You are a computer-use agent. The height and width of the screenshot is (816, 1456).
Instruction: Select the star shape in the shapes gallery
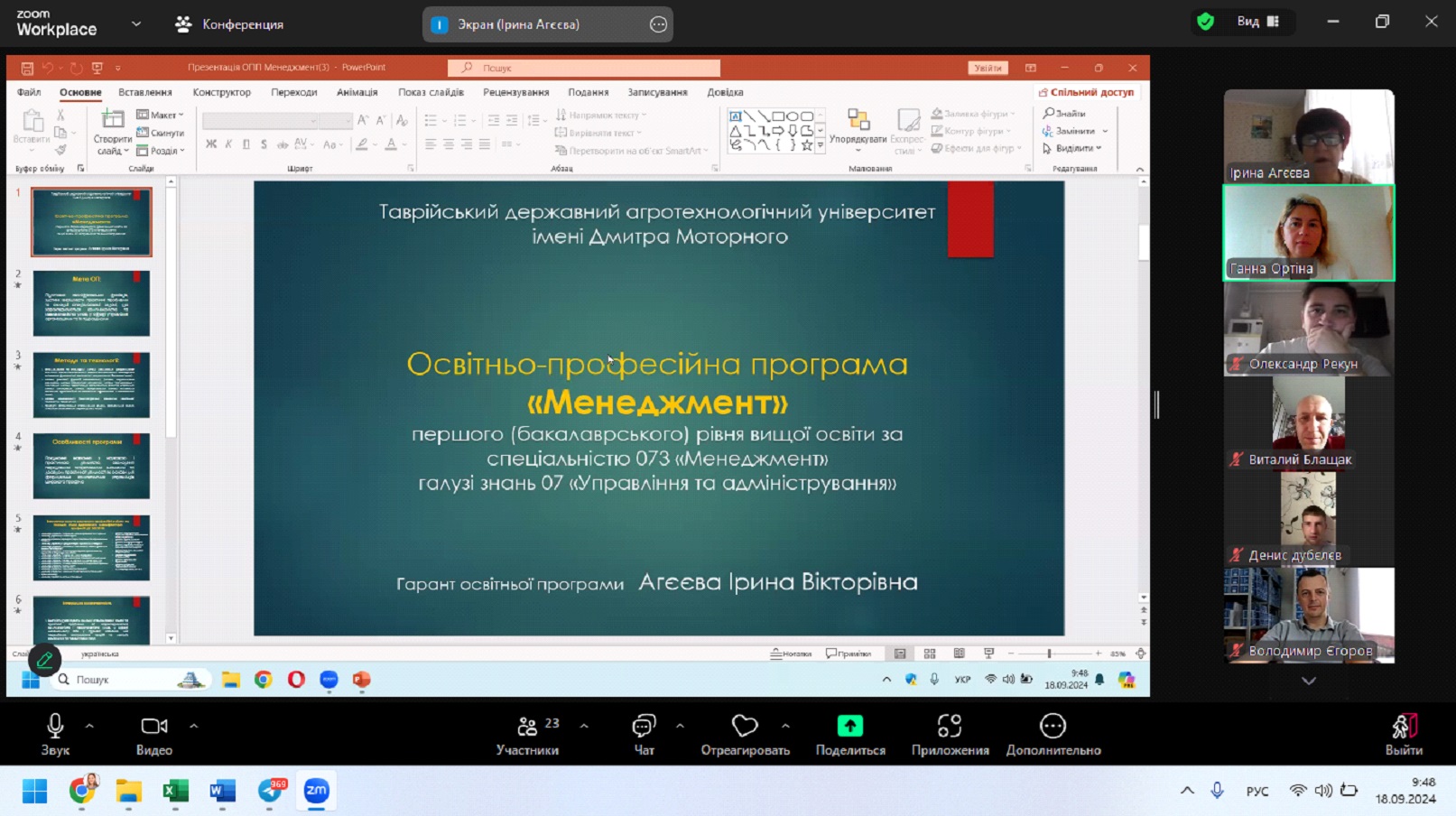[807, 145]
